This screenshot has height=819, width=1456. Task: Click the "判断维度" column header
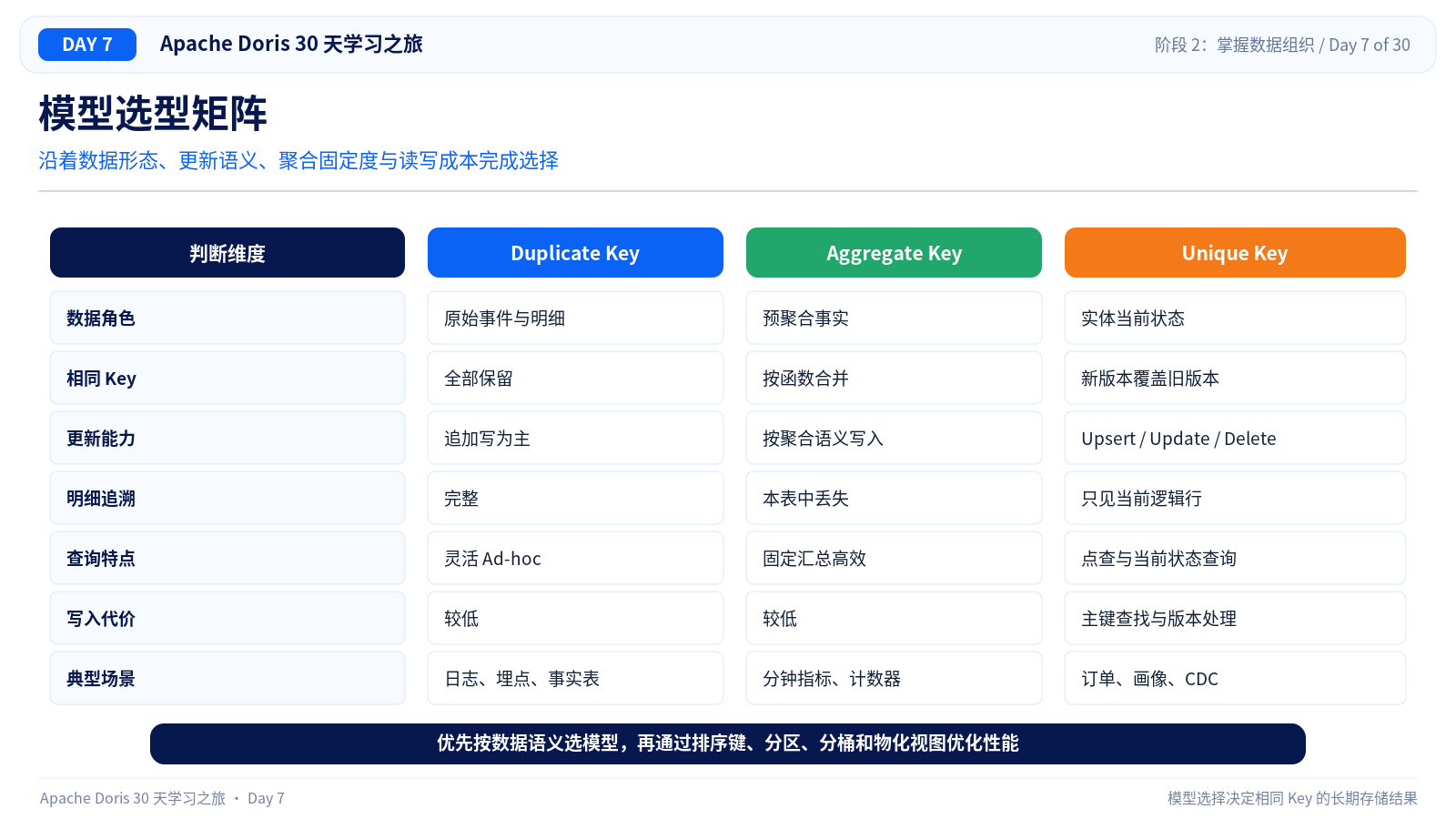(x=227, y=253)
